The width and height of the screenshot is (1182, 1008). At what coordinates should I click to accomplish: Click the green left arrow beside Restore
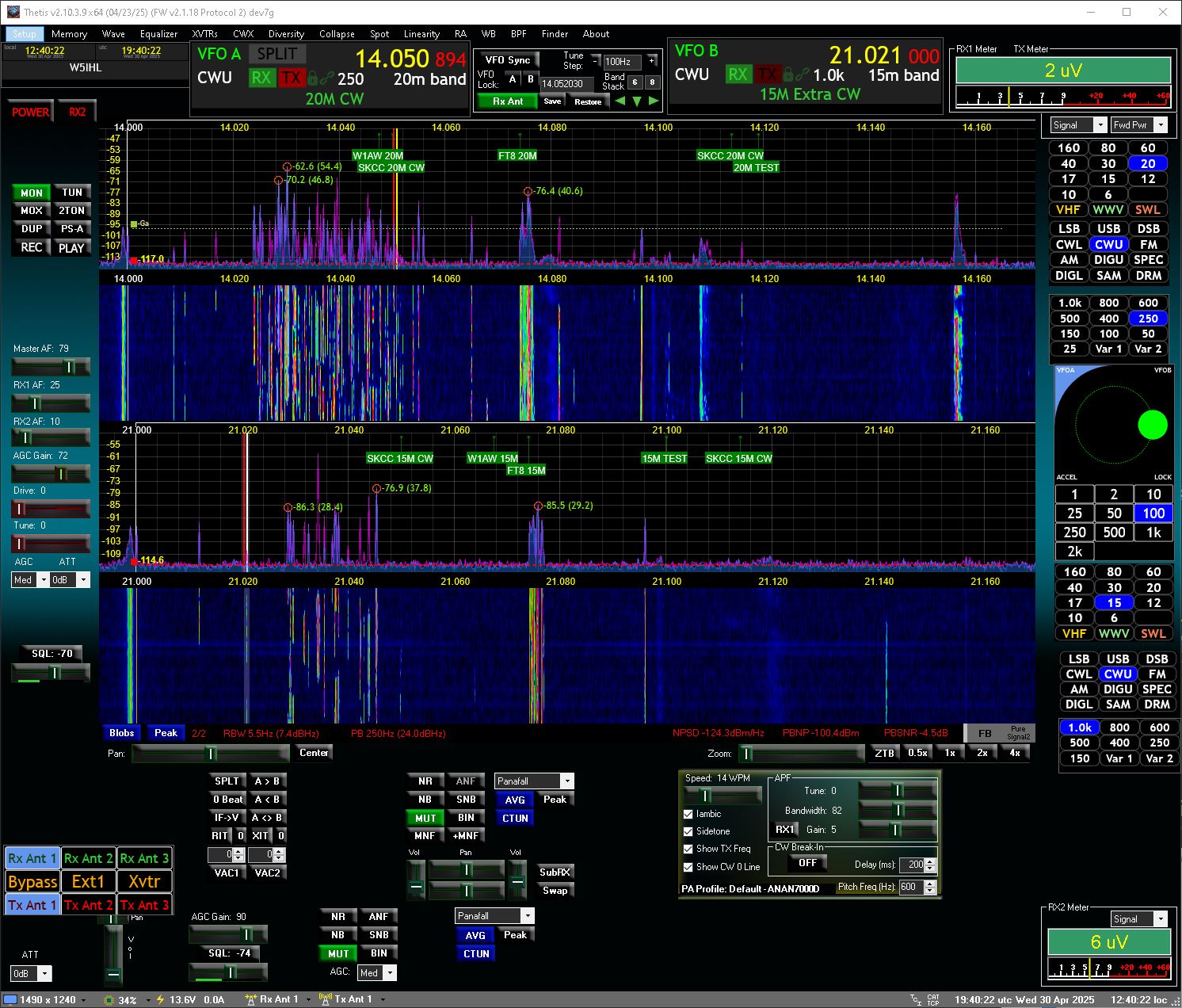point(620,101)
